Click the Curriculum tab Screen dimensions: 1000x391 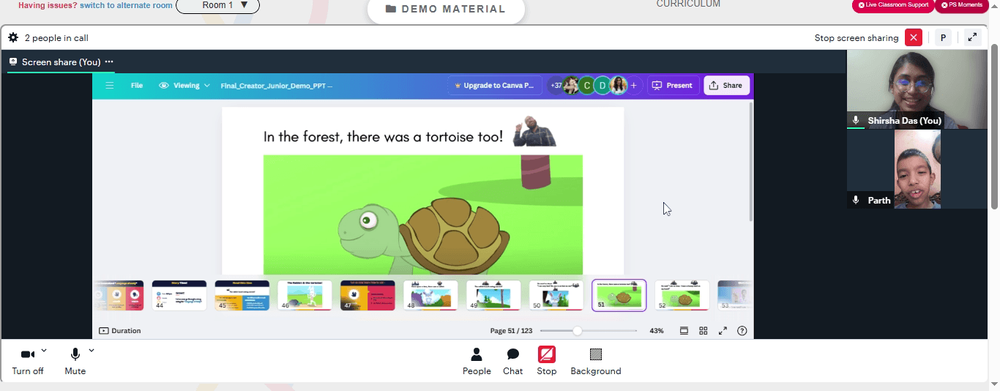tap(688, 4)
